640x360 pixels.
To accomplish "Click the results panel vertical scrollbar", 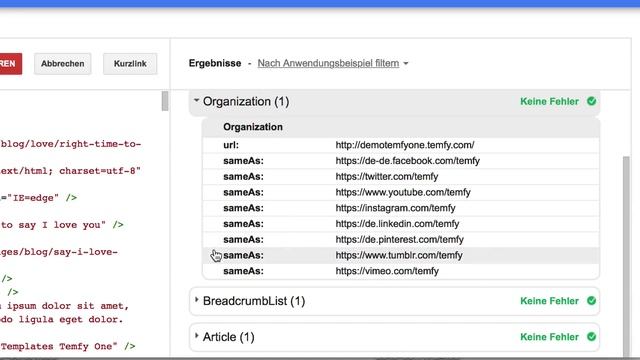I will 626,256.
